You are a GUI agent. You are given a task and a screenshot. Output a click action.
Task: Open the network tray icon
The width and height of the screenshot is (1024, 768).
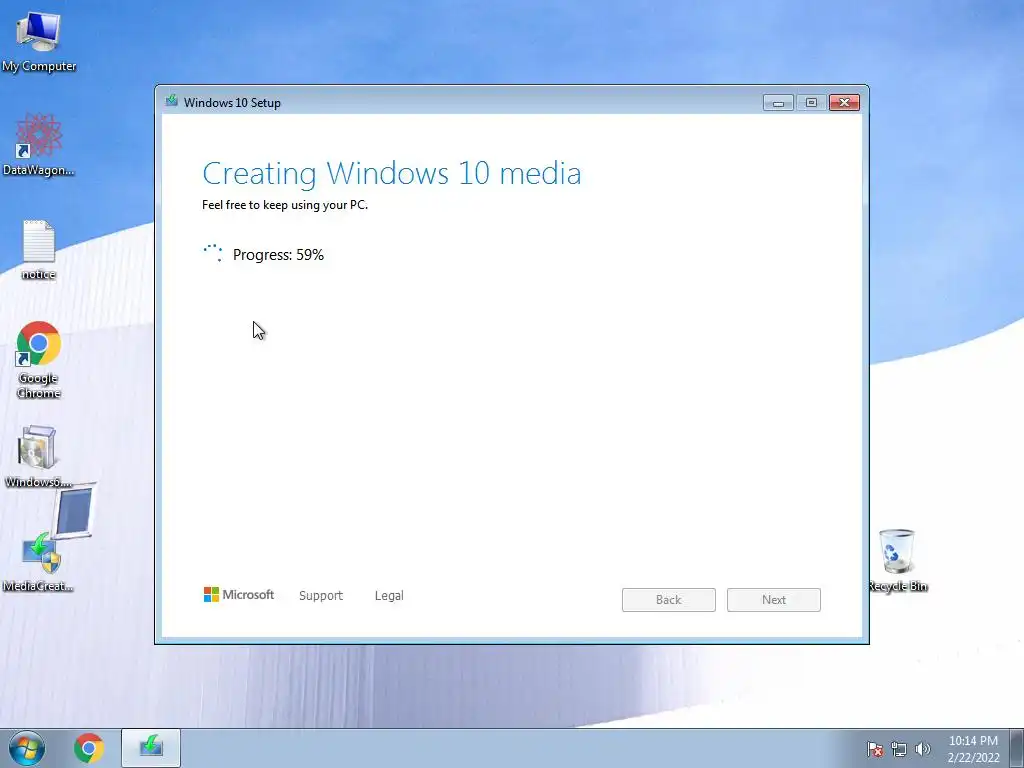(x=899, y=749)
